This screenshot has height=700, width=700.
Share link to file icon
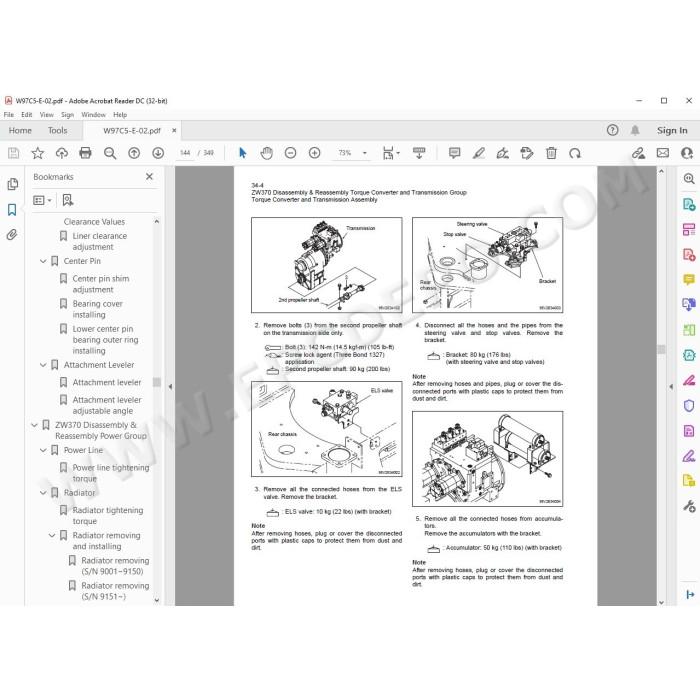tap(638, 153)
